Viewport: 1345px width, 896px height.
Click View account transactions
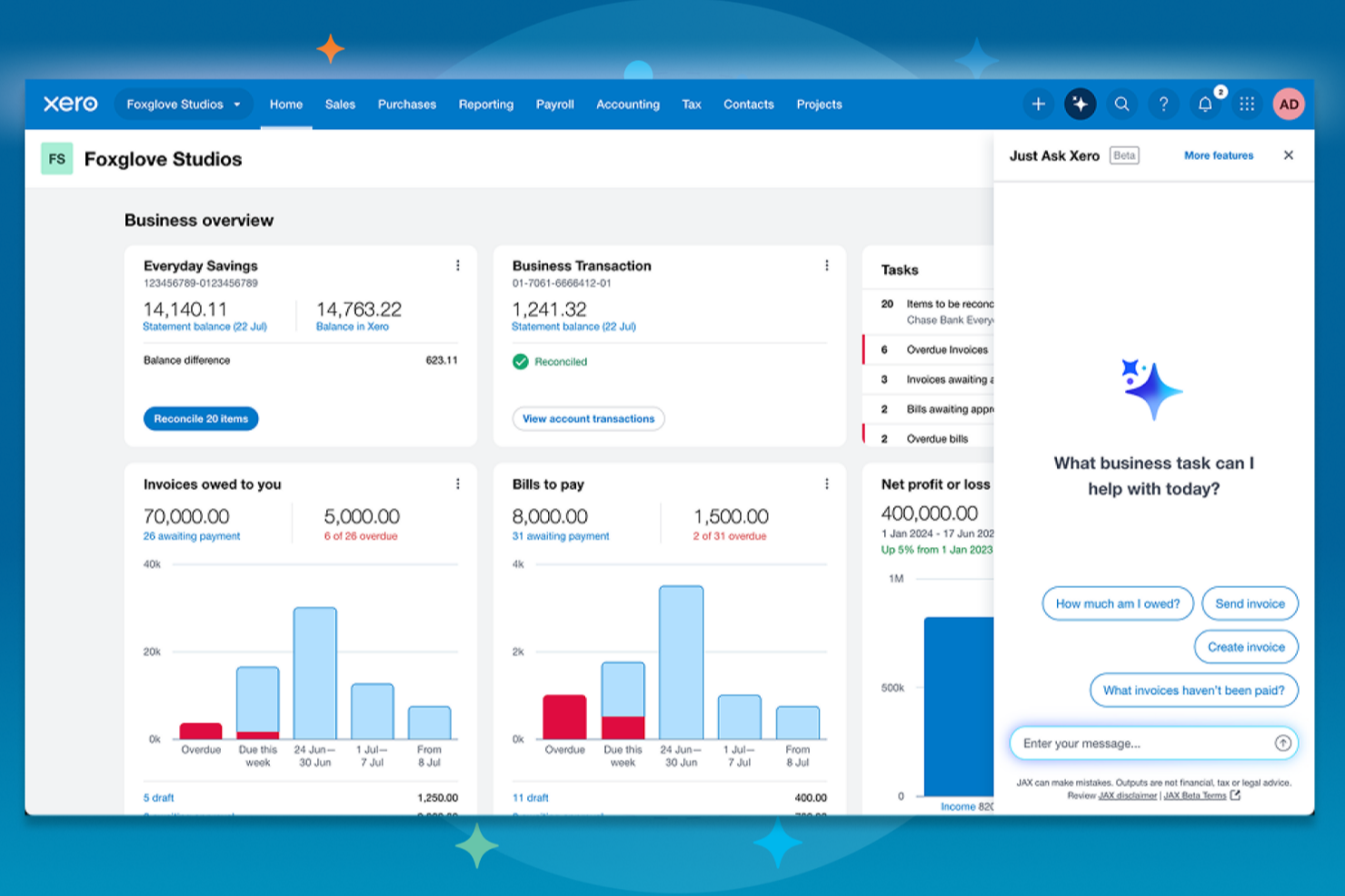pyautogui.click(x=588, y=418)
